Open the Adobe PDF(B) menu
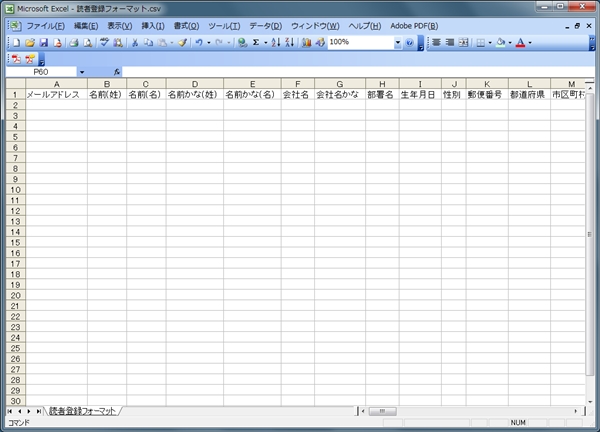Viewport: 600px width, 432px height. (414, 26)
